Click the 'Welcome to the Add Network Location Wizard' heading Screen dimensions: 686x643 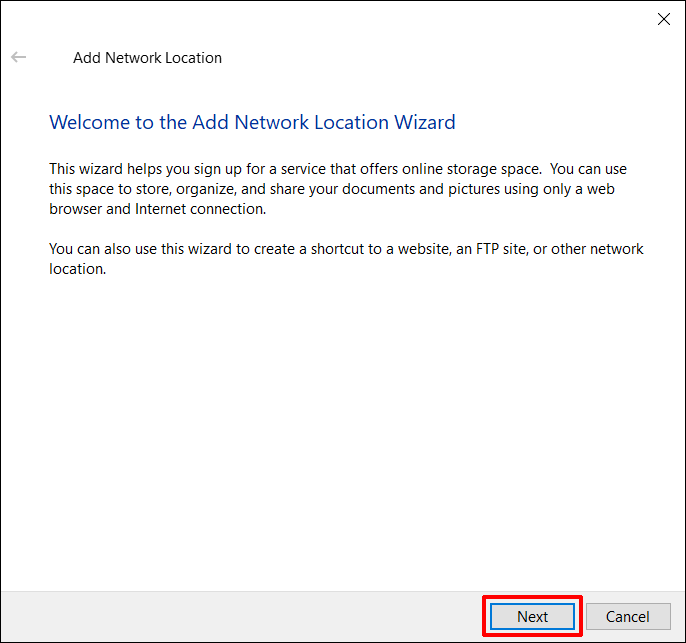point(252,122)
